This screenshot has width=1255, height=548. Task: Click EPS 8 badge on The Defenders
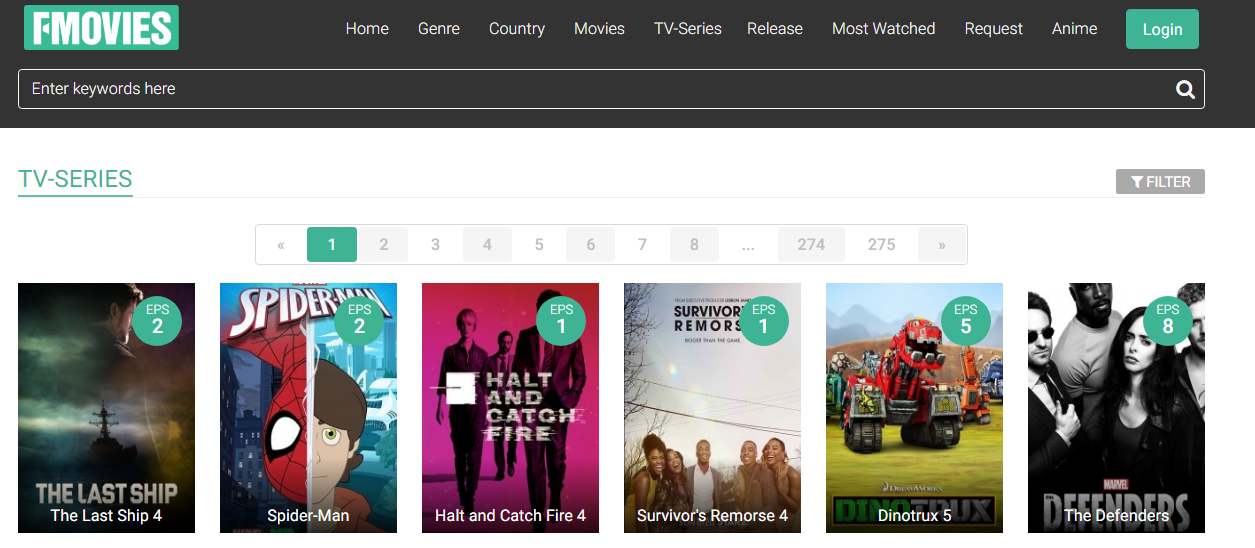1168,321
